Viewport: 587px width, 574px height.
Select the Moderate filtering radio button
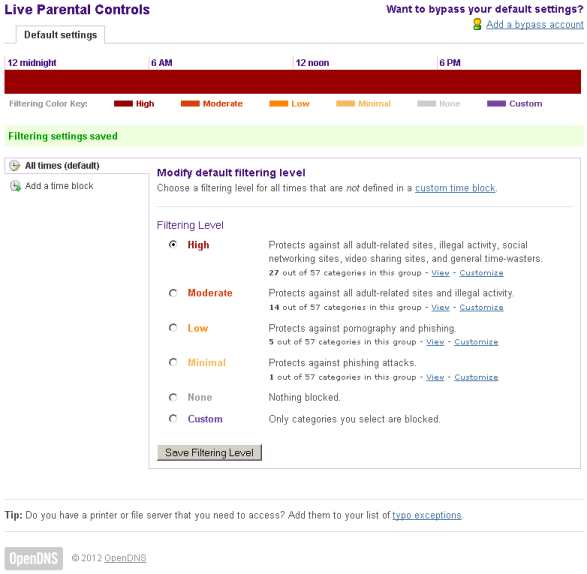pos(173,293)
